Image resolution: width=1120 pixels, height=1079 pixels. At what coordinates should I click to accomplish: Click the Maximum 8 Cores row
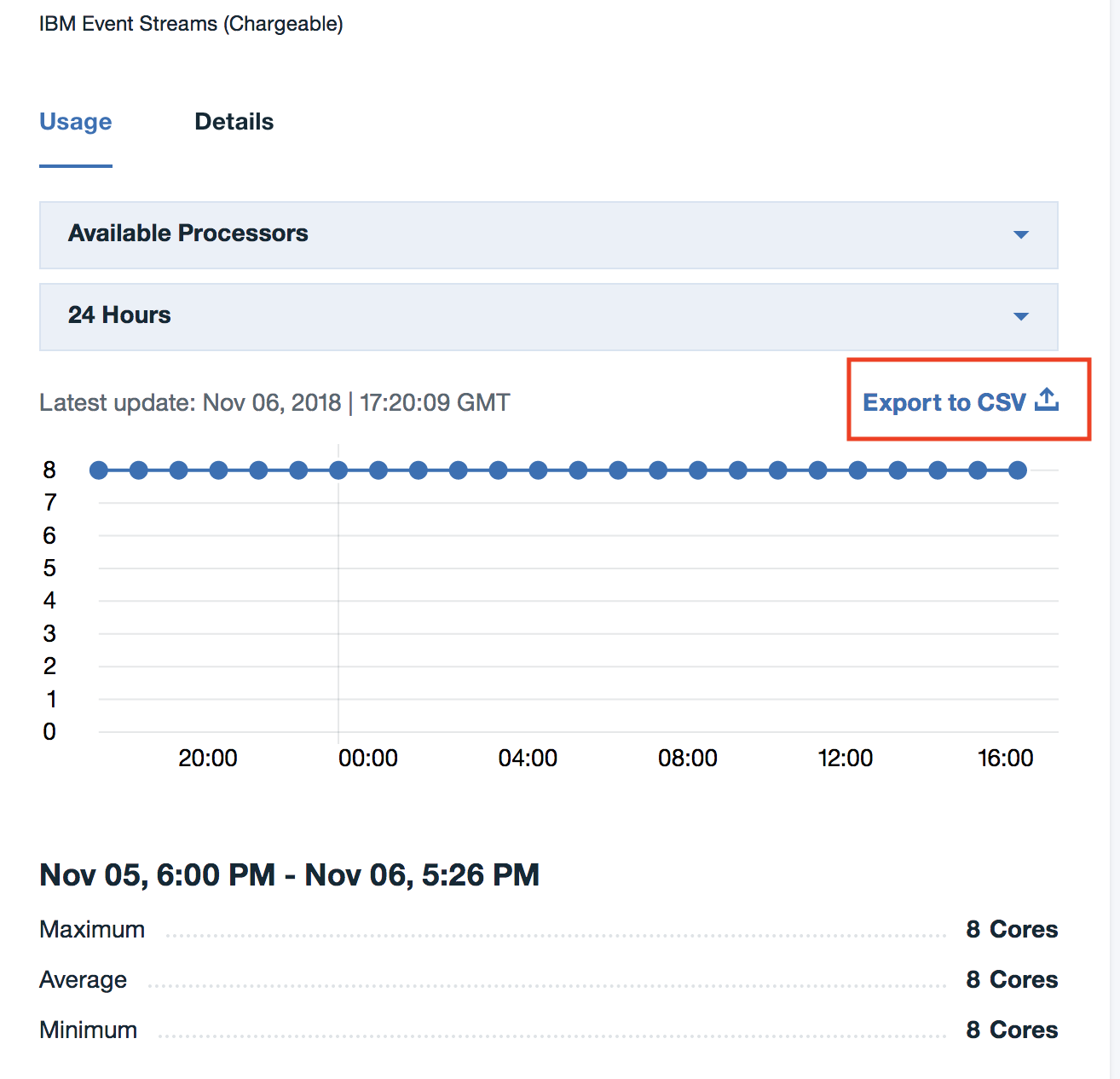point(549,929)
